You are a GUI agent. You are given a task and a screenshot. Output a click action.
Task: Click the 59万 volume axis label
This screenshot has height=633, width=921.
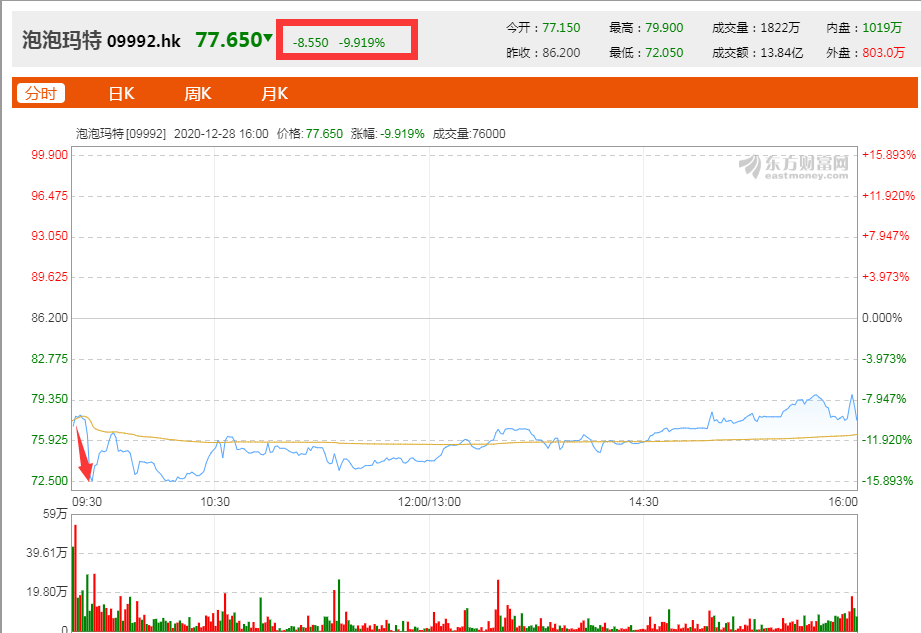coord(55,514)
